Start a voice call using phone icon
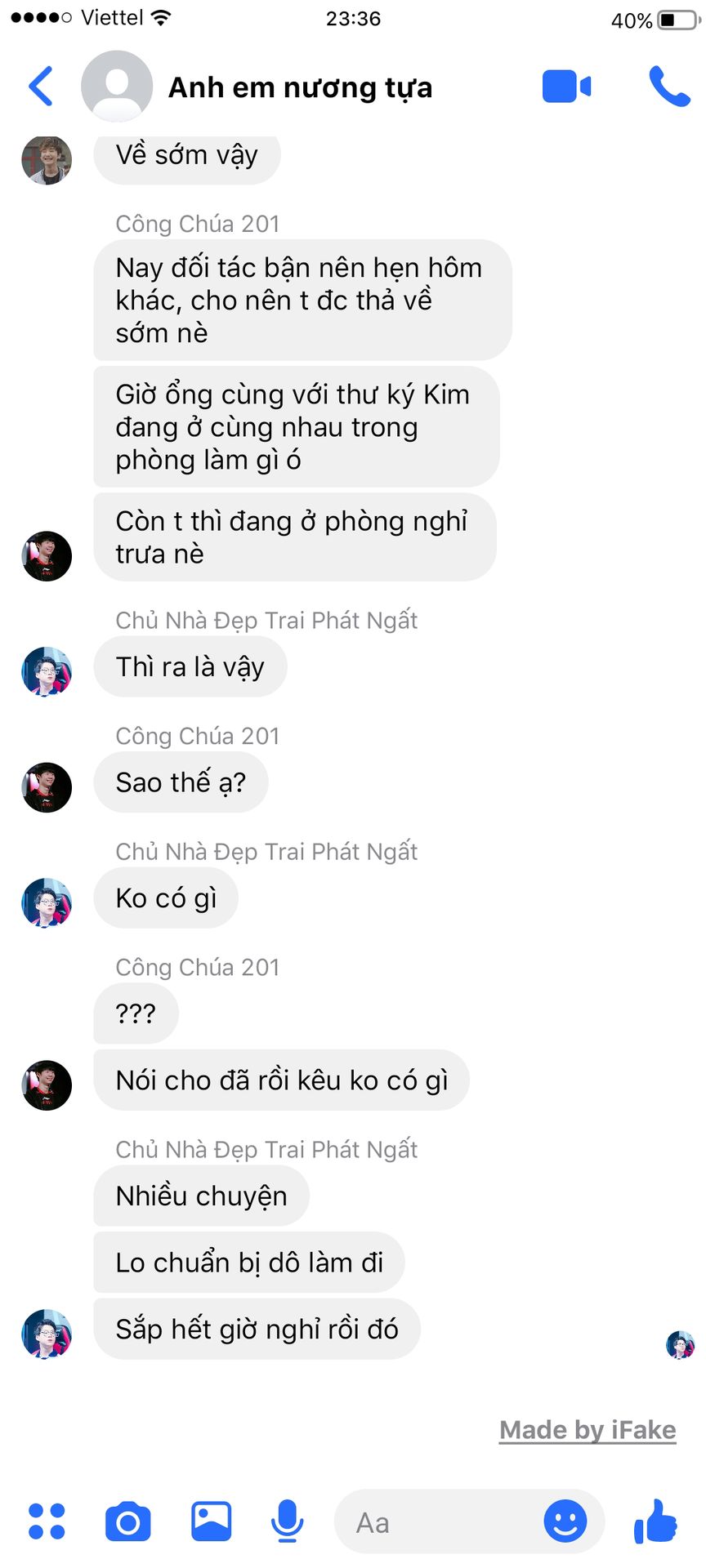Viewport: 706px width, 1568px height. pyautogui.click(x=669, y=87)
